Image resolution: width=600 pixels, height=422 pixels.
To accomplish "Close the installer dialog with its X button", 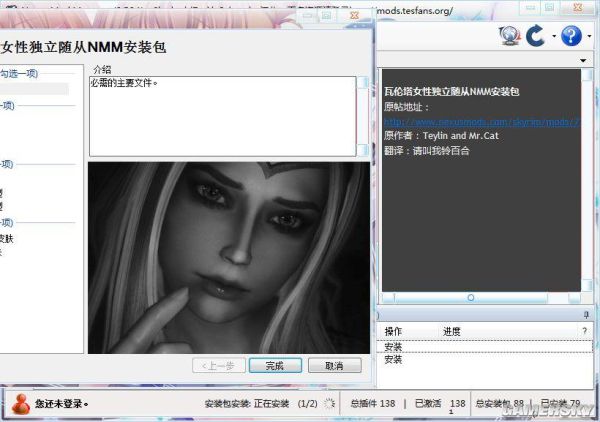I will coord(355,15).
